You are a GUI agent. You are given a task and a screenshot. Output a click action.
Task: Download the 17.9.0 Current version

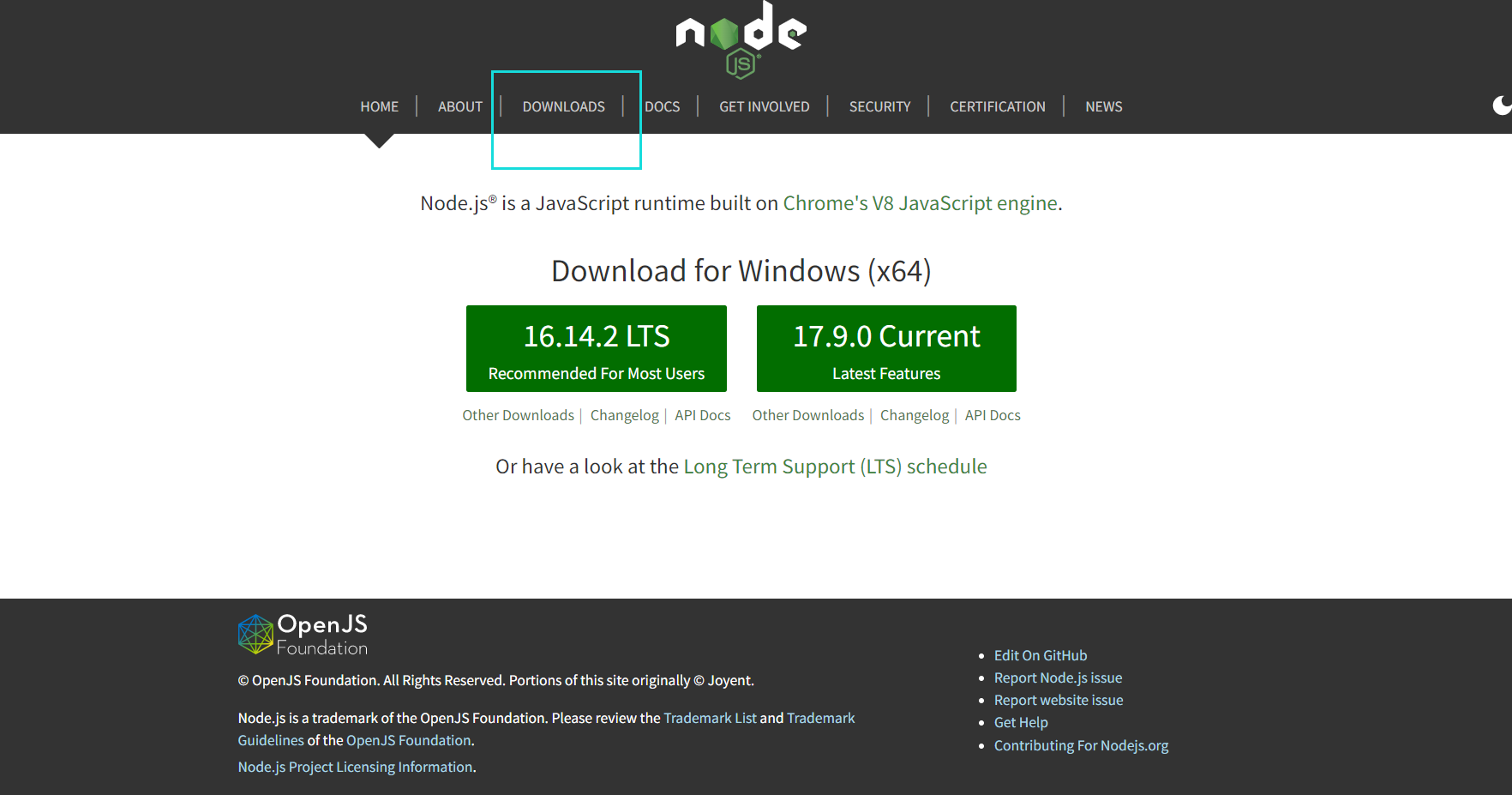(x=886, y=348)
